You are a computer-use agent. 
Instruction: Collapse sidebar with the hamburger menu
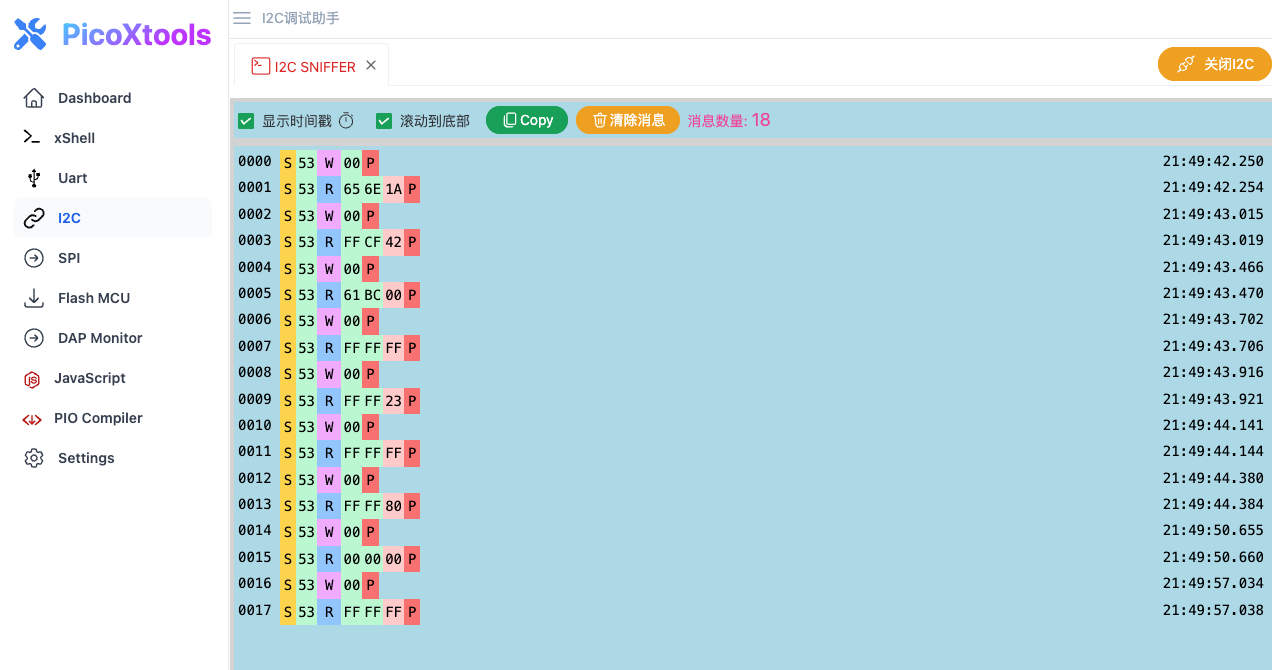click(242, 18)
